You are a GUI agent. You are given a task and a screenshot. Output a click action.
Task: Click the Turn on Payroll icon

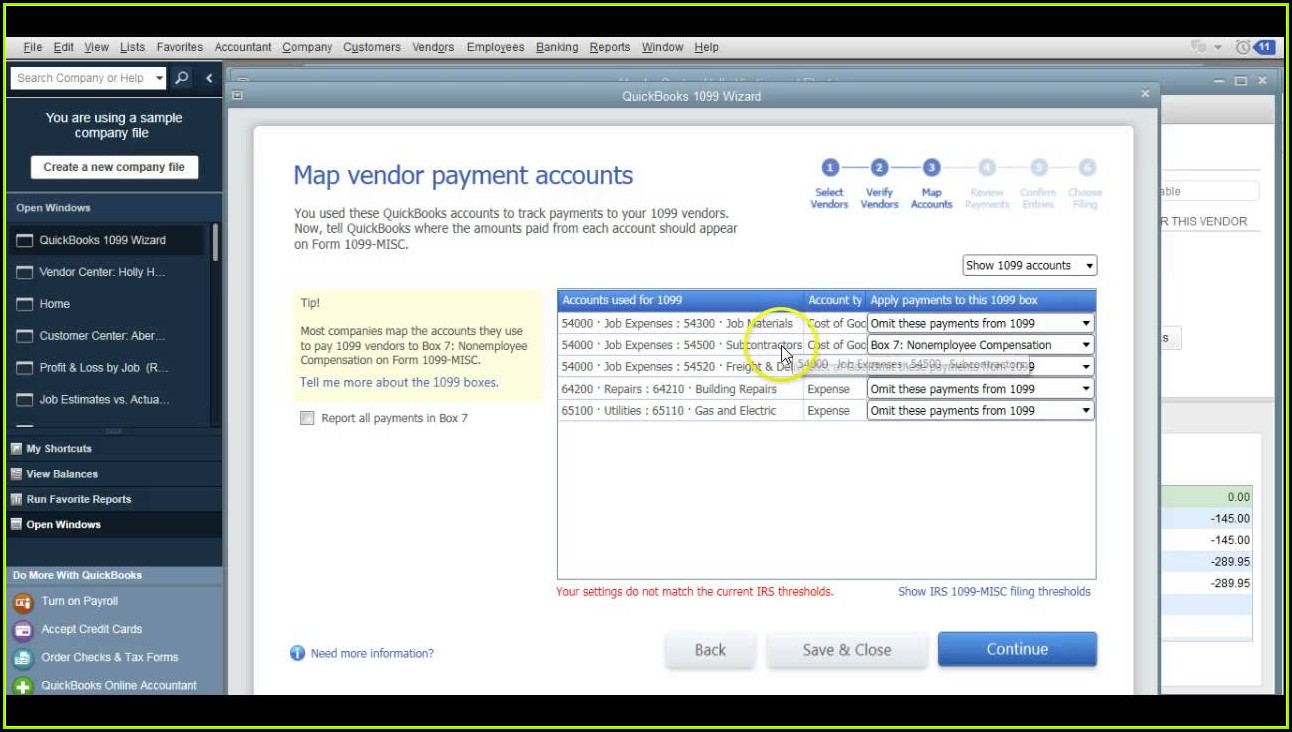[x=23, y=602]
